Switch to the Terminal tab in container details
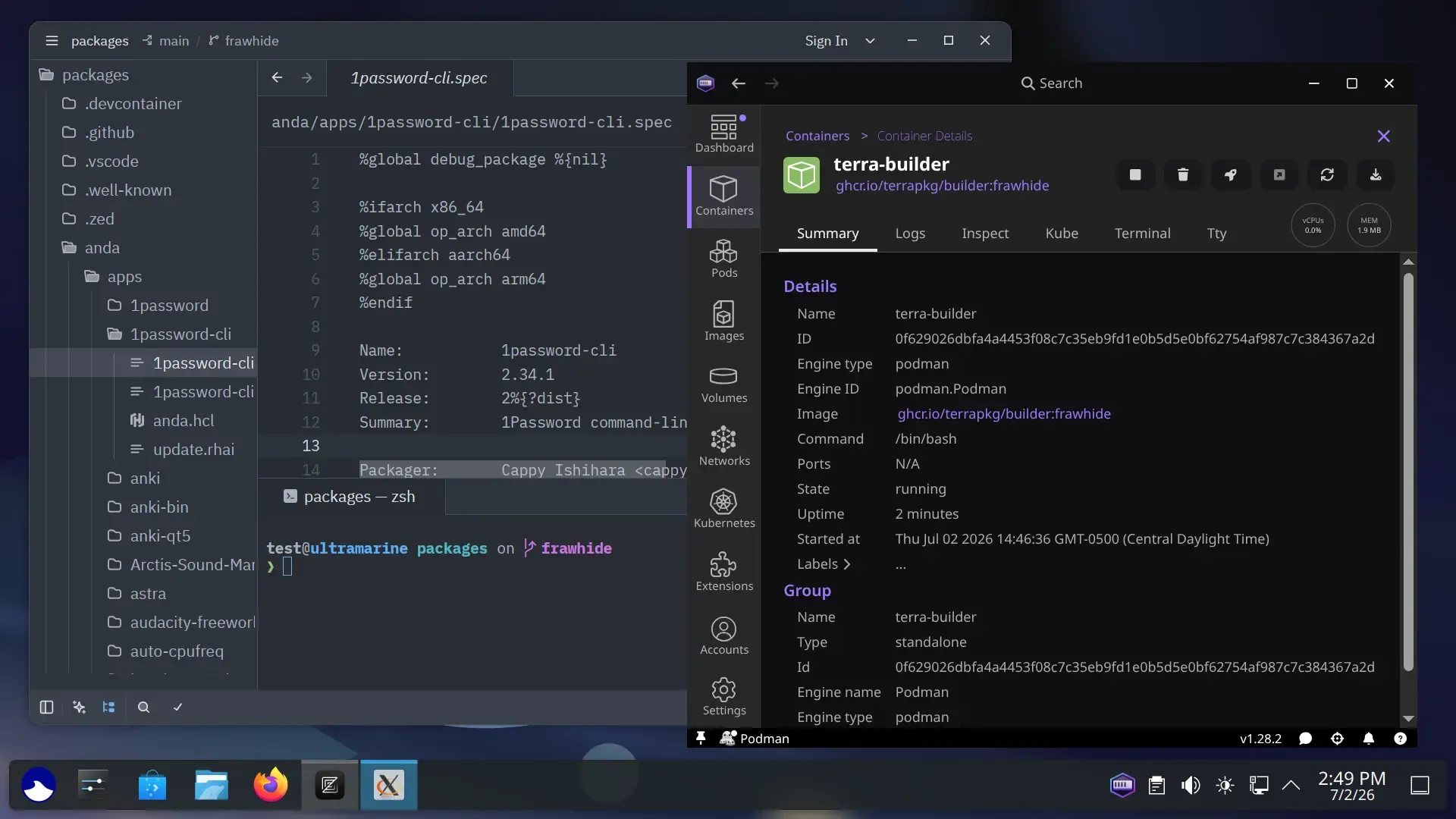This screenshot has height=819, width=1456. coord(1142,234)
